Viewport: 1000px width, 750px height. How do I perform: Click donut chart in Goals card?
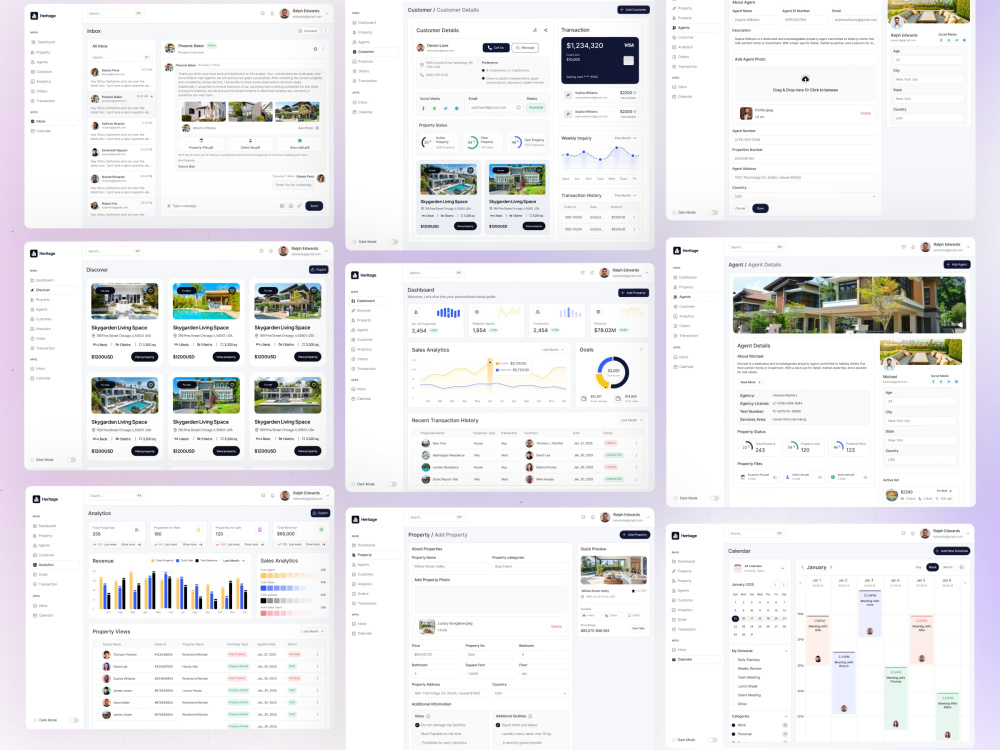click(612, 372)
